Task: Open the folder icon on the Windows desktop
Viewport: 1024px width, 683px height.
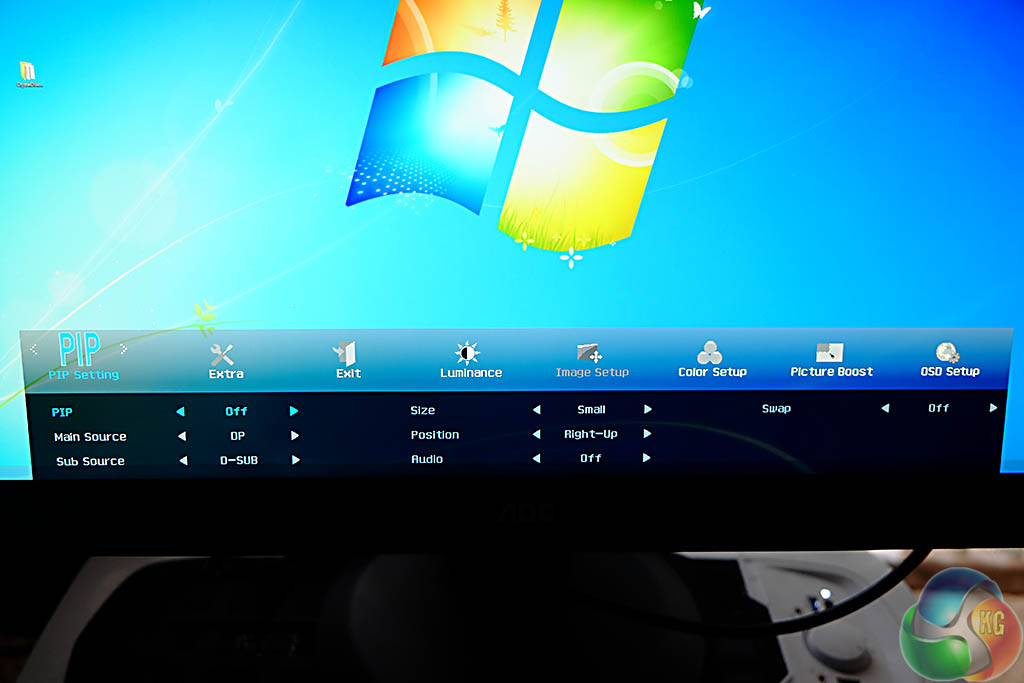Action: pyautogui.click(x=27, y=72)
